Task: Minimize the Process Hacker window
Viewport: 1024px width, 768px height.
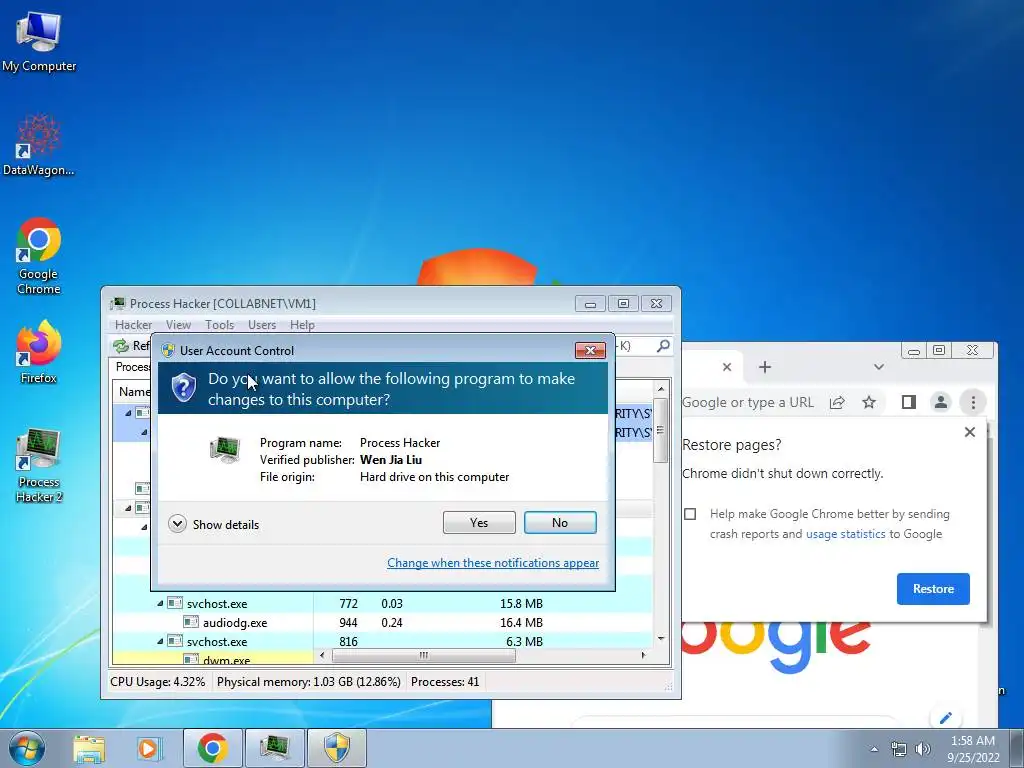Action: click(590, 304)
